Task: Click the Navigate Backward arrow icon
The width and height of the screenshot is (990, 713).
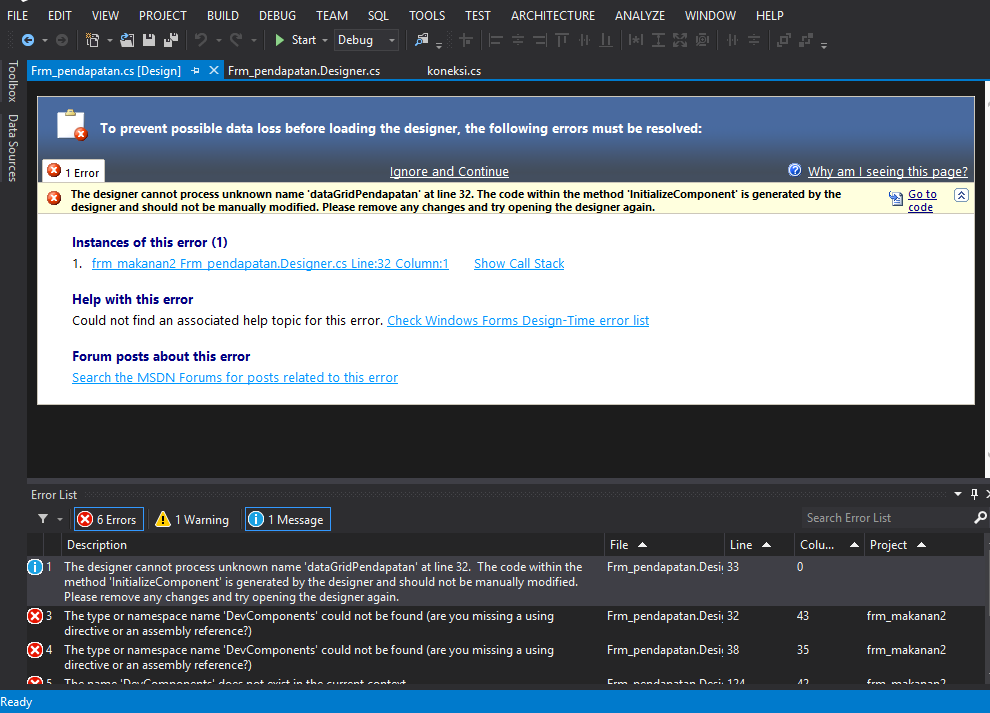Action: [29, 40]
